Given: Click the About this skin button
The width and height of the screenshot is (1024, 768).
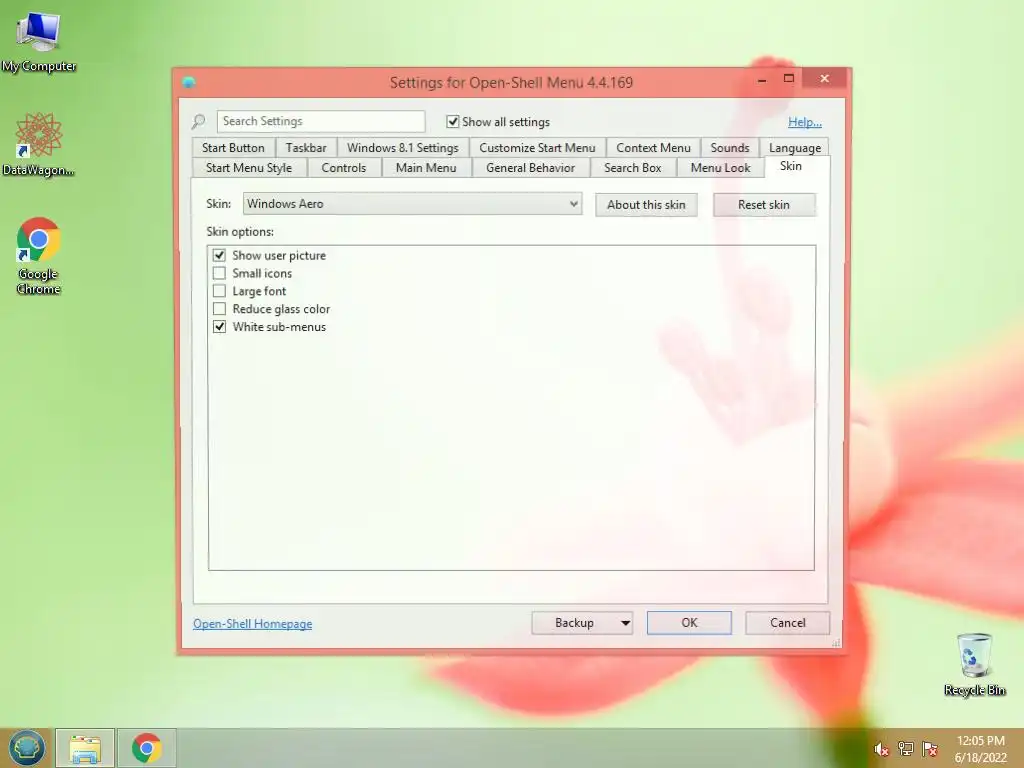Looking at the screenshot, I should pyautogui.click(x=646, y=204).
